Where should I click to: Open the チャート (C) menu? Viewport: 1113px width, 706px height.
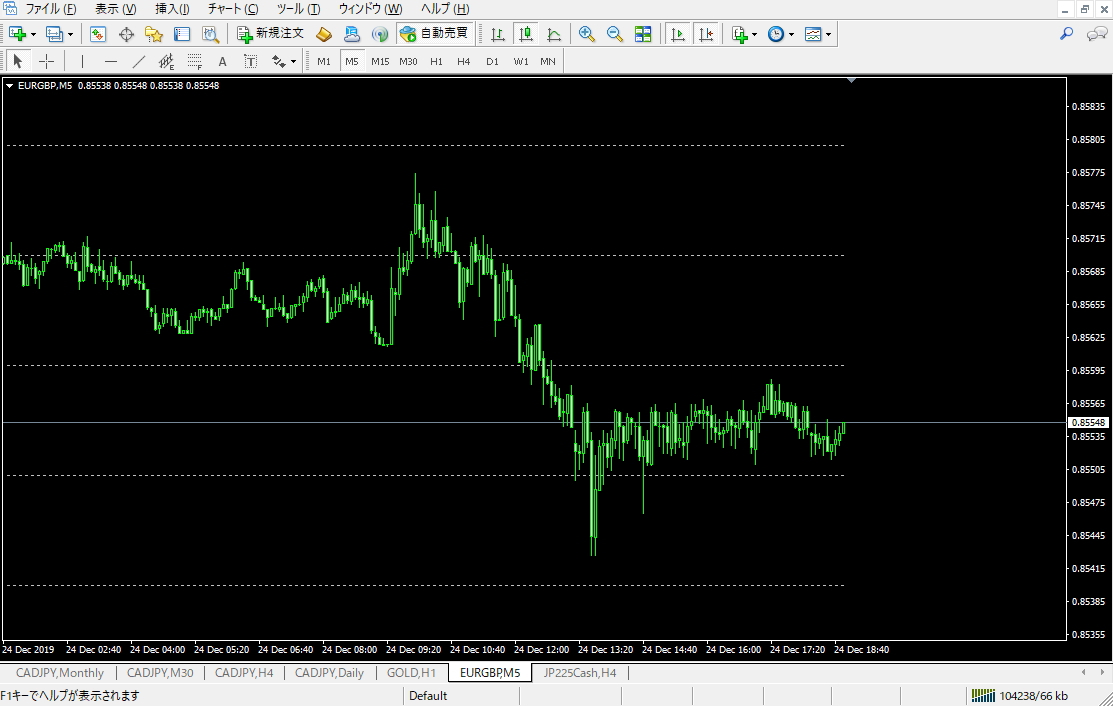coord(233,9)
